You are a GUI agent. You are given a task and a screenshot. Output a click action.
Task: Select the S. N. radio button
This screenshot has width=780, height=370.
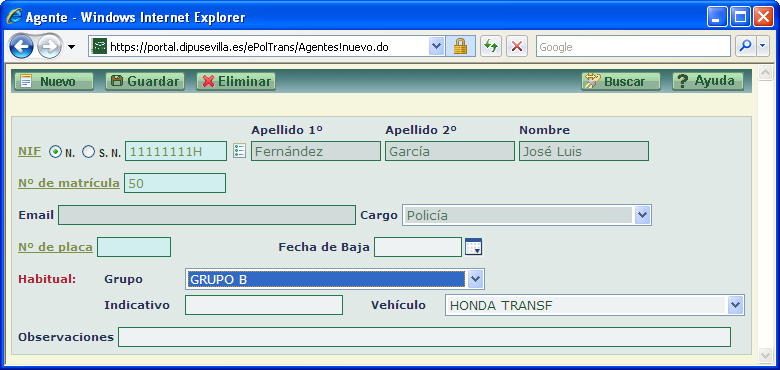(x=88, y=152)
